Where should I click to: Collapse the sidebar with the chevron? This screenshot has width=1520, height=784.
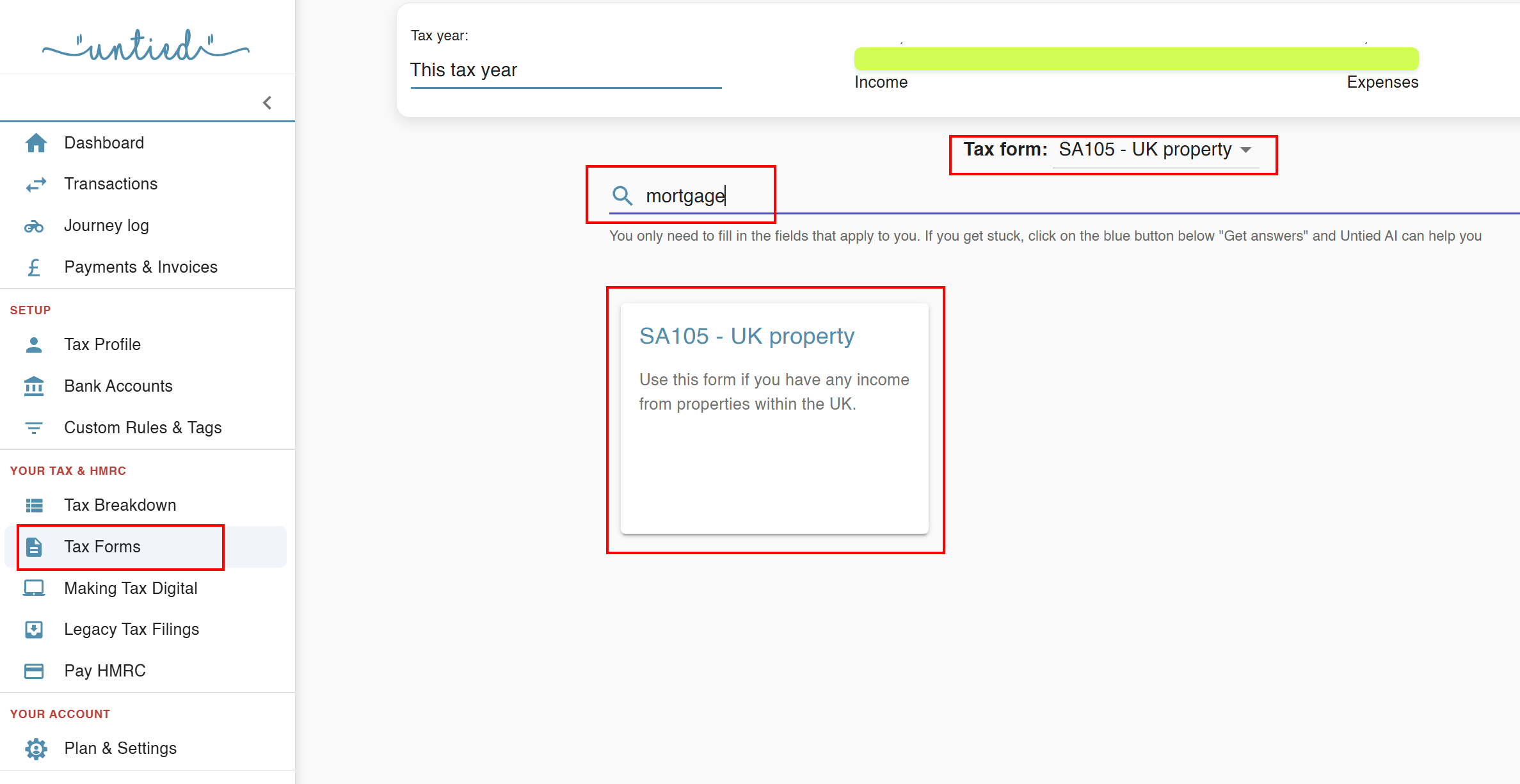pyautogui.click(x=268, y=102)
